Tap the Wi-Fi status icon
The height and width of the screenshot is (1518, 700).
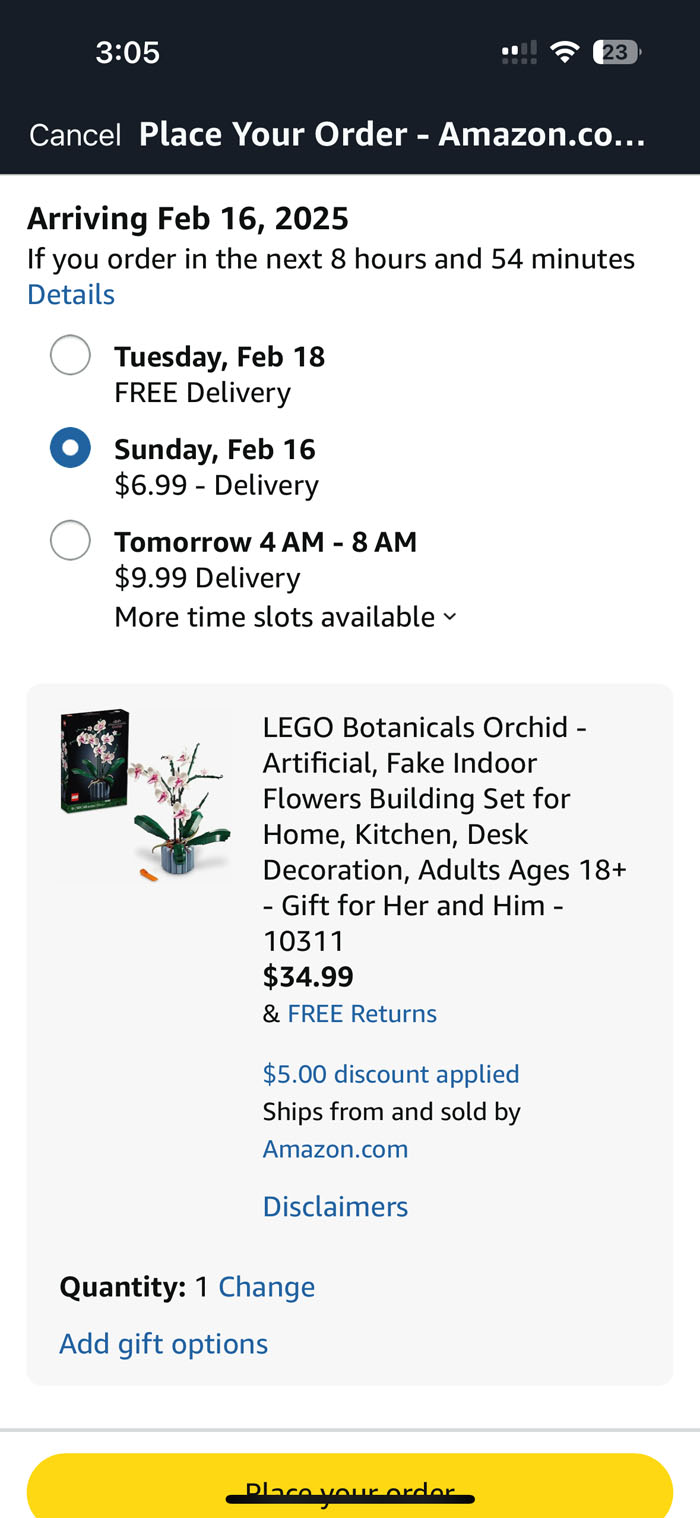coord(565,52)
